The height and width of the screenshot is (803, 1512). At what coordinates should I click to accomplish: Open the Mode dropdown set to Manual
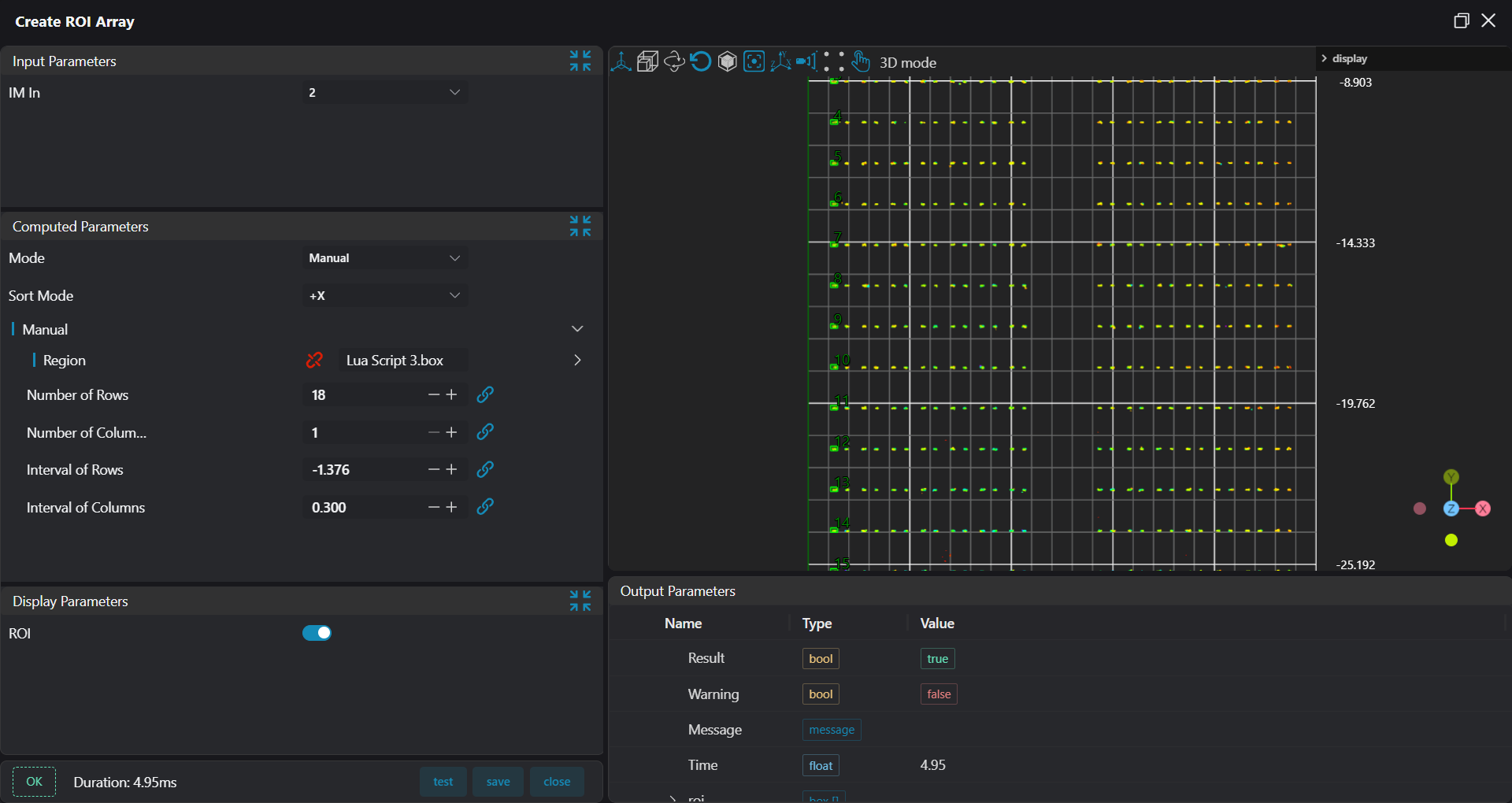tap(384, 258)
